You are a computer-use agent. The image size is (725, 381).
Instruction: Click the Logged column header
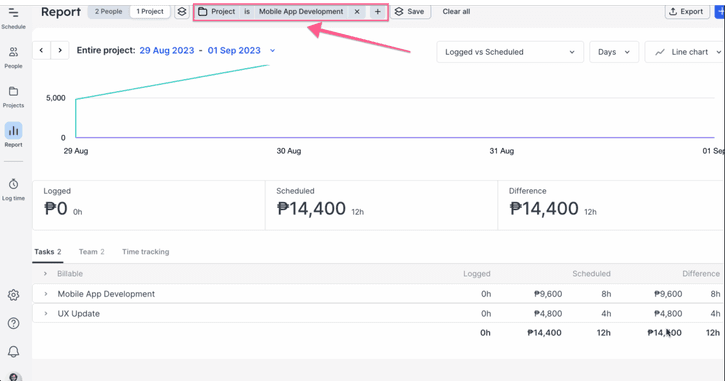click(477, 274)
